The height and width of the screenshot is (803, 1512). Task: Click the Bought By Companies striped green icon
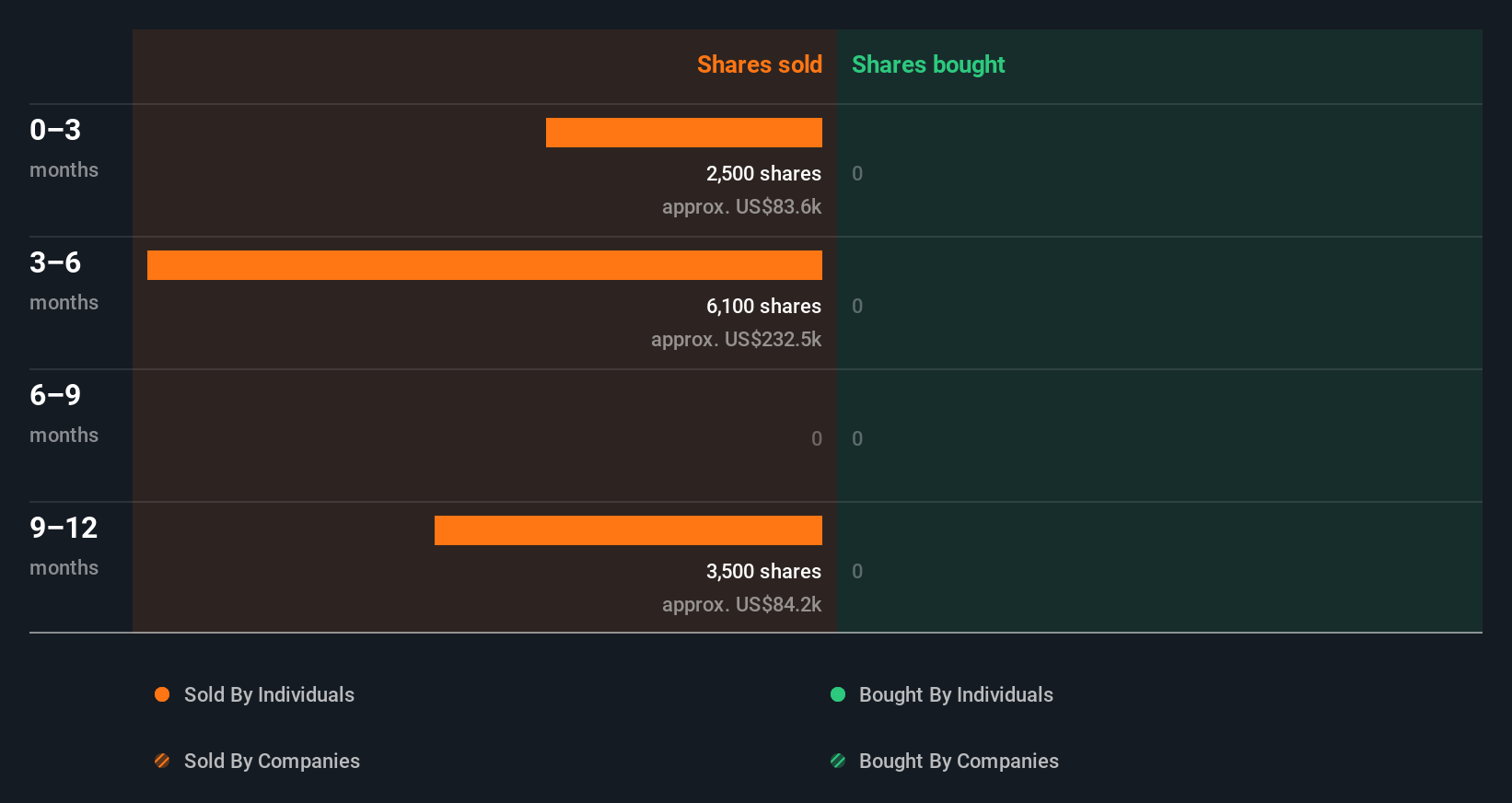[x=838, y=761]
